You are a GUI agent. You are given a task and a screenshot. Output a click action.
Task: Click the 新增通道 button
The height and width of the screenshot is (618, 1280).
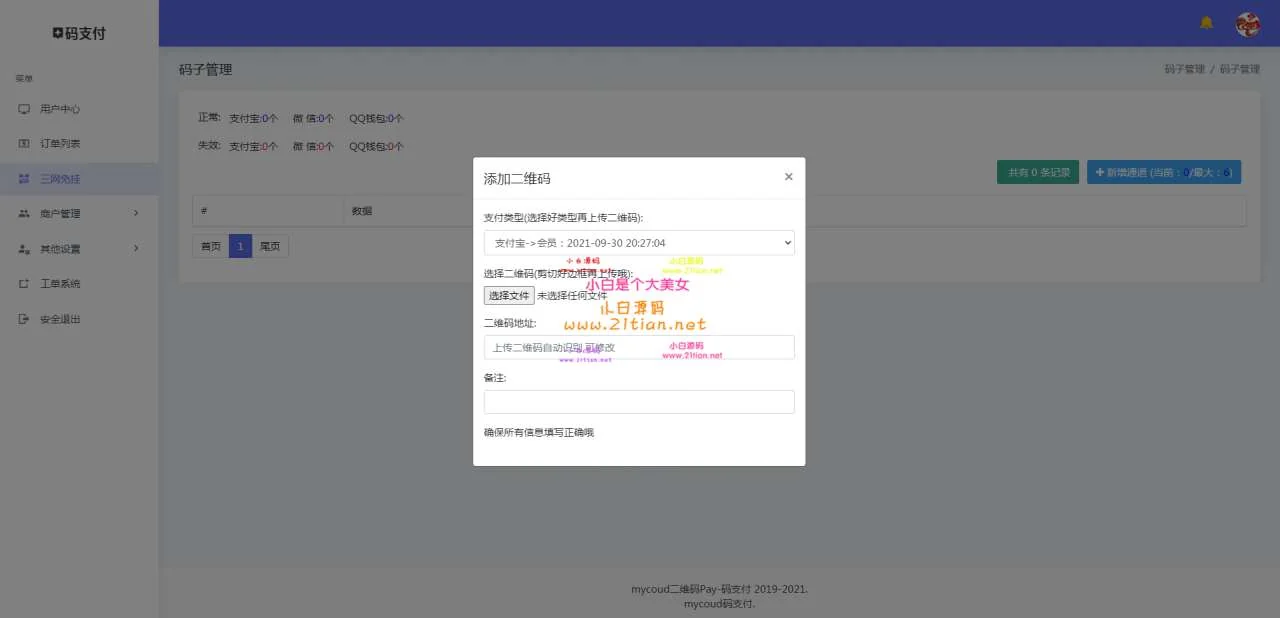click(1163, 172)
